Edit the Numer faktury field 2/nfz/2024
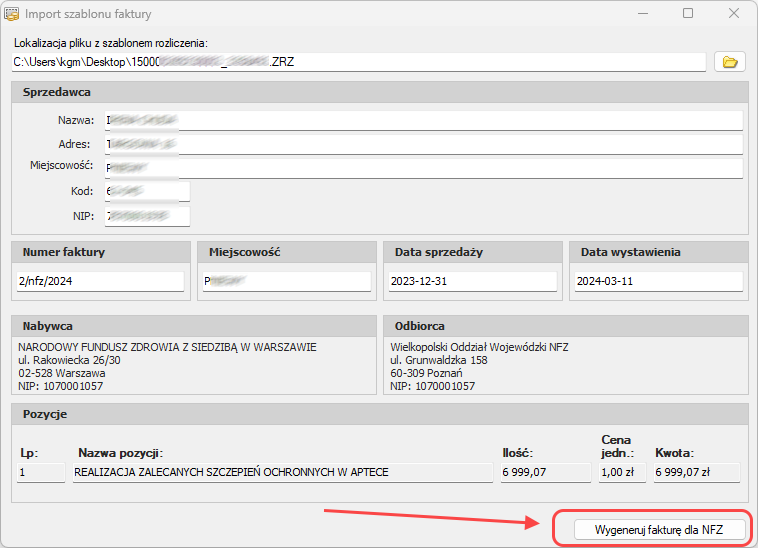 (x=100, y=281)
